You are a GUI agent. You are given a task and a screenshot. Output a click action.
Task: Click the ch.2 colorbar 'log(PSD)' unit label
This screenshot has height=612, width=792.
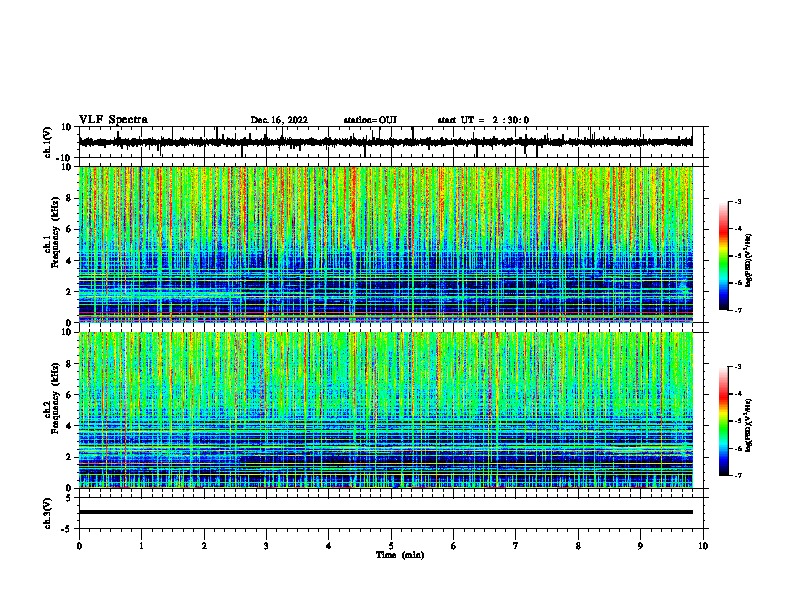tap(748, 425)
